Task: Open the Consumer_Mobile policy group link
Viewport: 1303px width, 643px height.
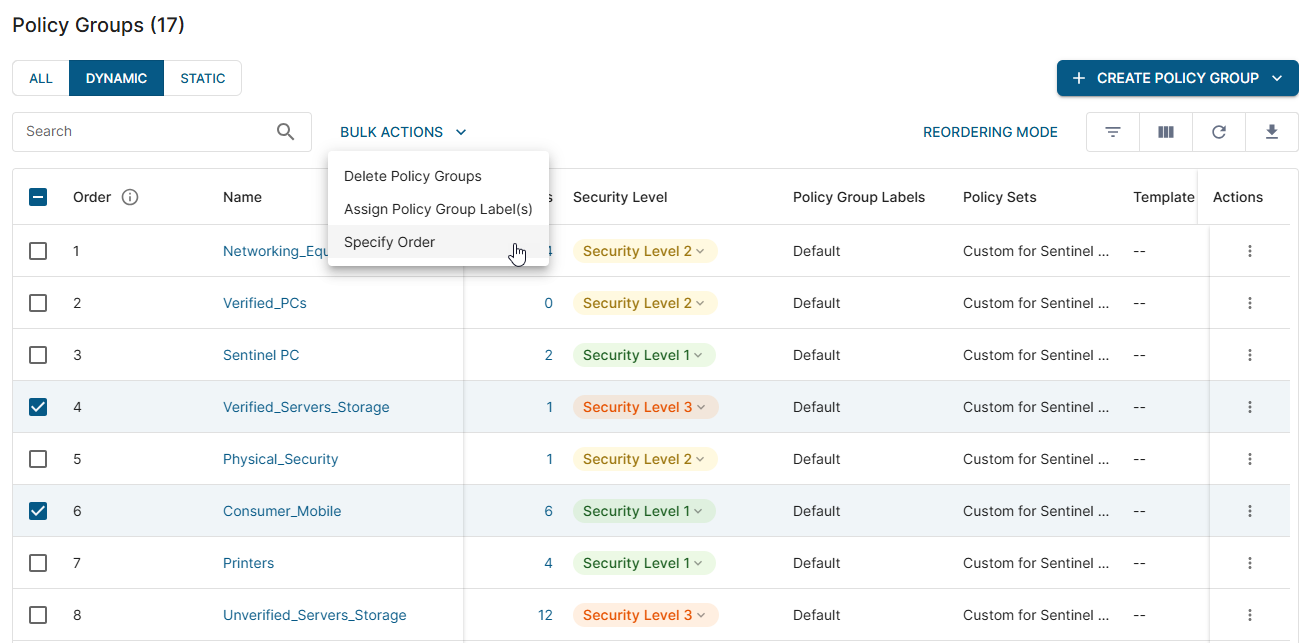Action: coord(281,511)
